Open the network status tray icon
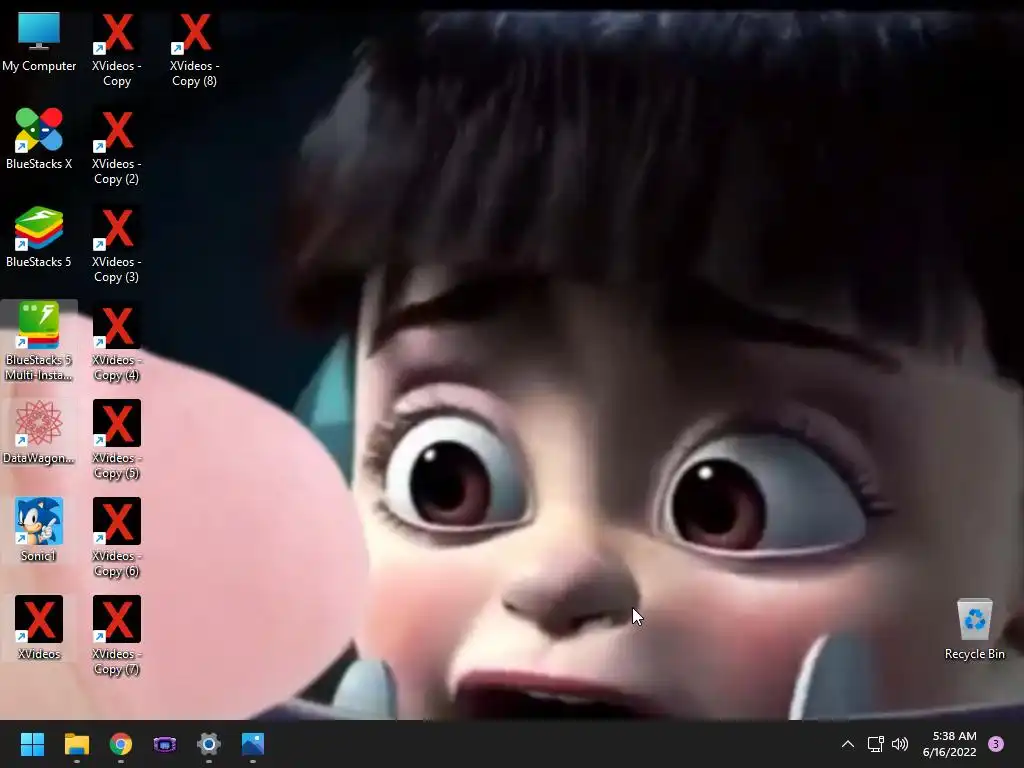Viewport: 1024px width, 768px height. [875, 744]
